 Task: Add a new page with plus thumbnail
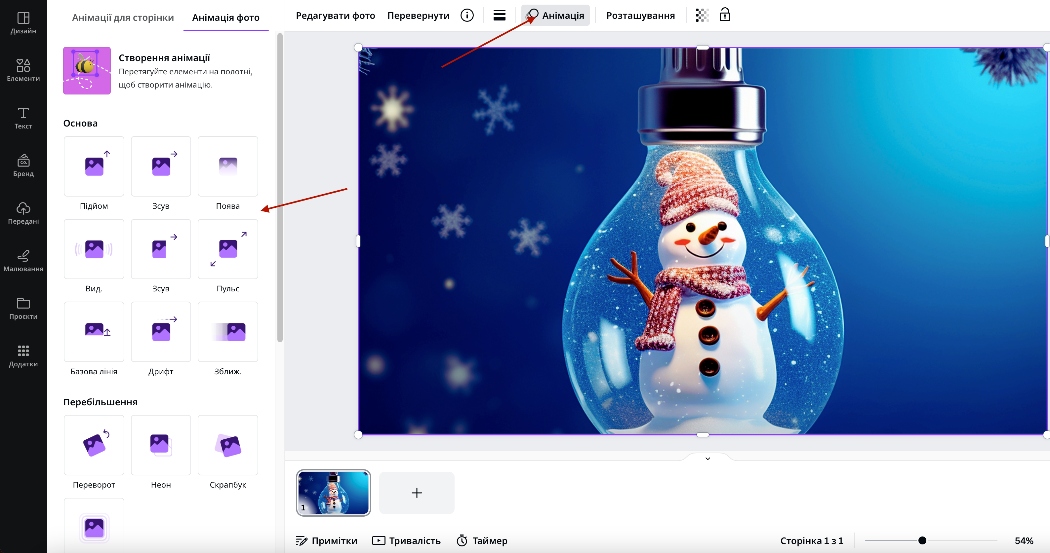416,492
